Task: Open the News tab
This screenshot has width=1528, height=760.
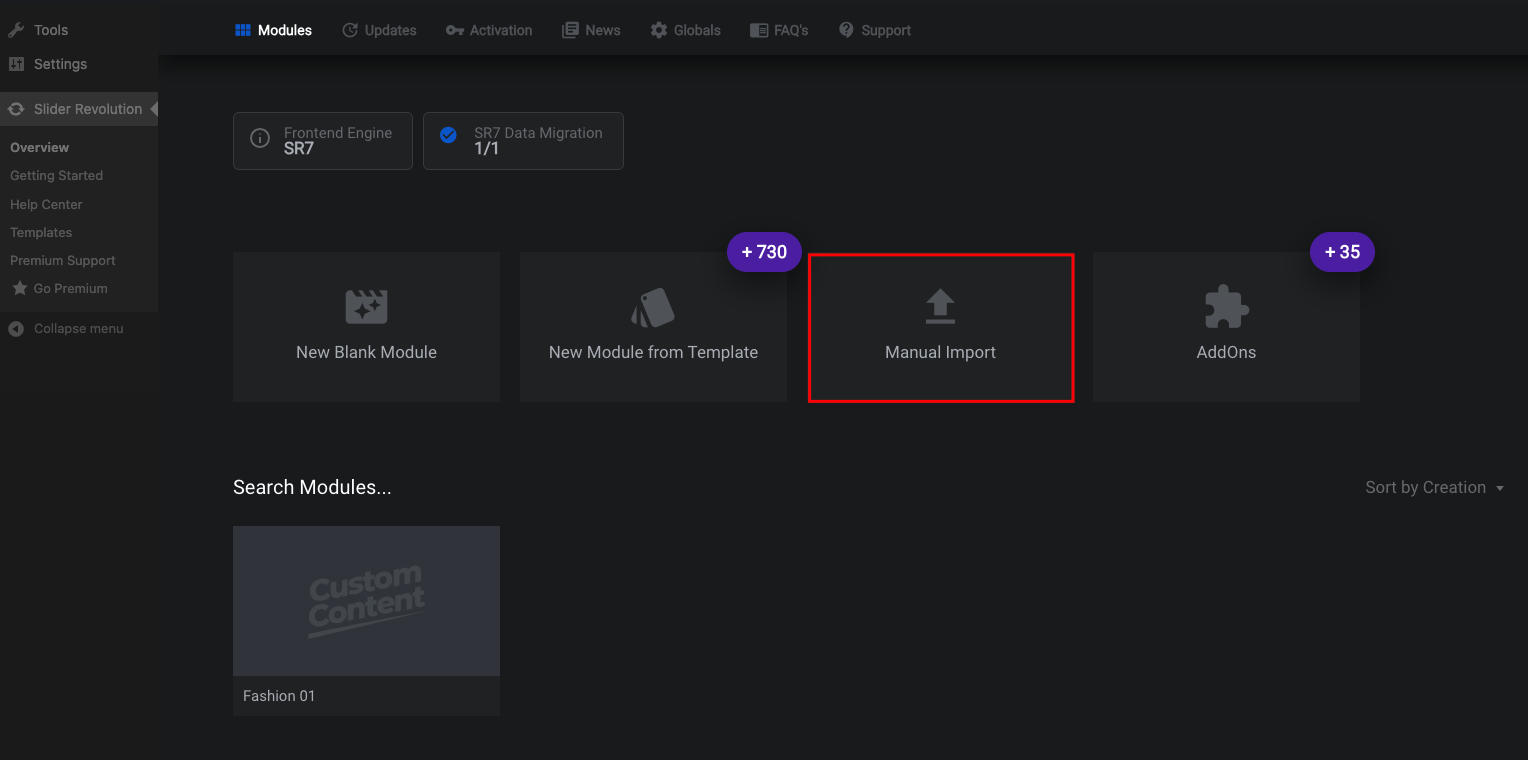Action: click(x=591, y=30)
